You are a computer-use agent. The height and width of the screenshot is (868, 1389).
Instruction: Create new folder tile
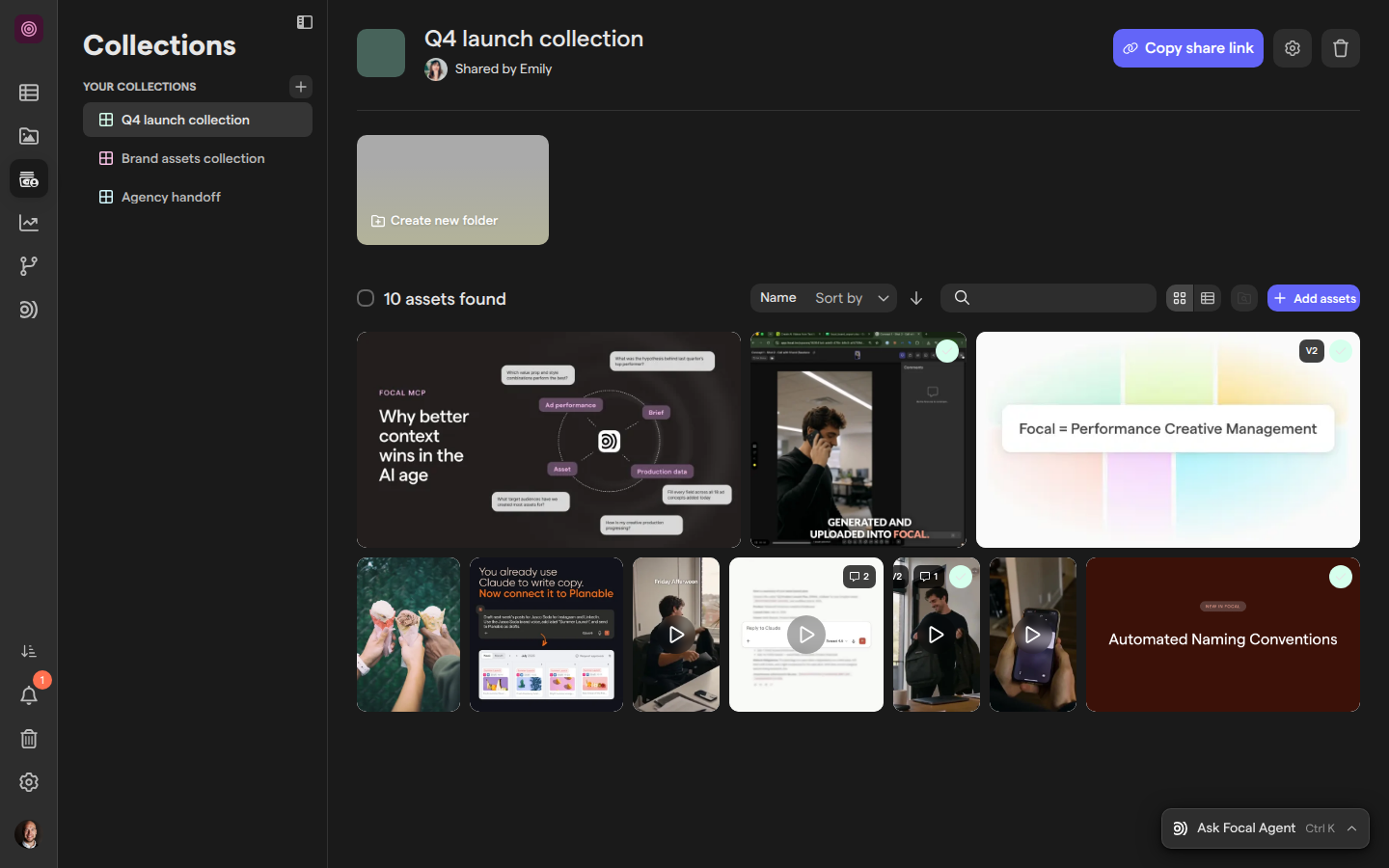coord(452,190)
